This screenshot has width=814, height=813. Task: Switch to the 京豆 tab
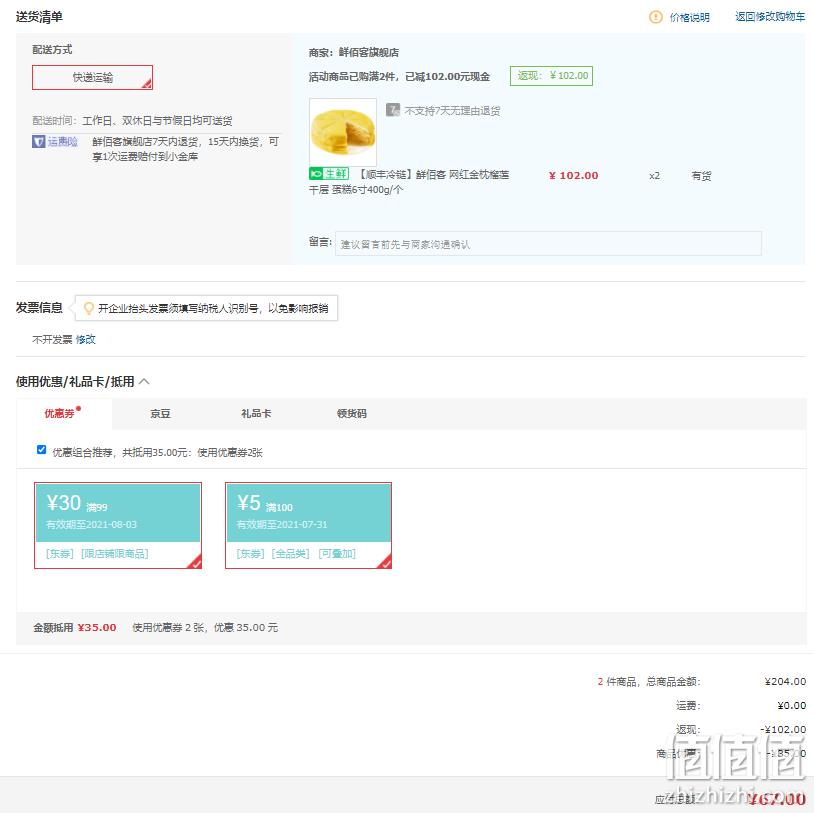click(x=160, y=414)
